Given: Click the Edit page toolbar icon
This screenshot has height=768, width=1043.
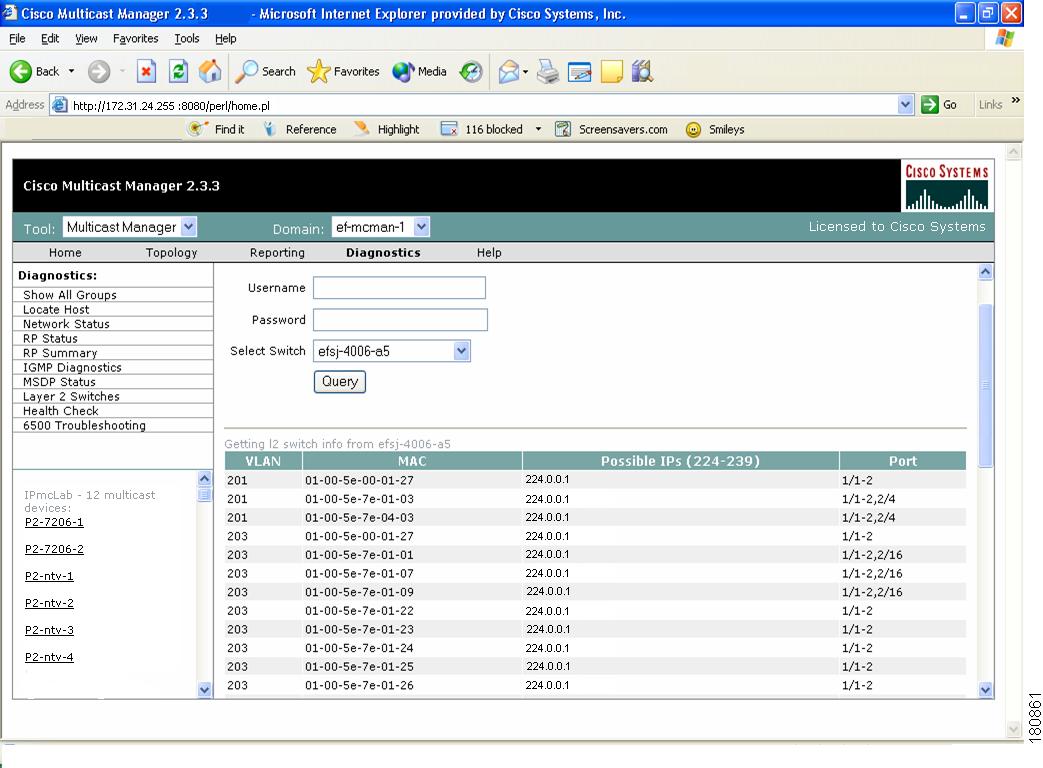Looking at the screenshot, I should pyautogui.click(x=580, y=71).
